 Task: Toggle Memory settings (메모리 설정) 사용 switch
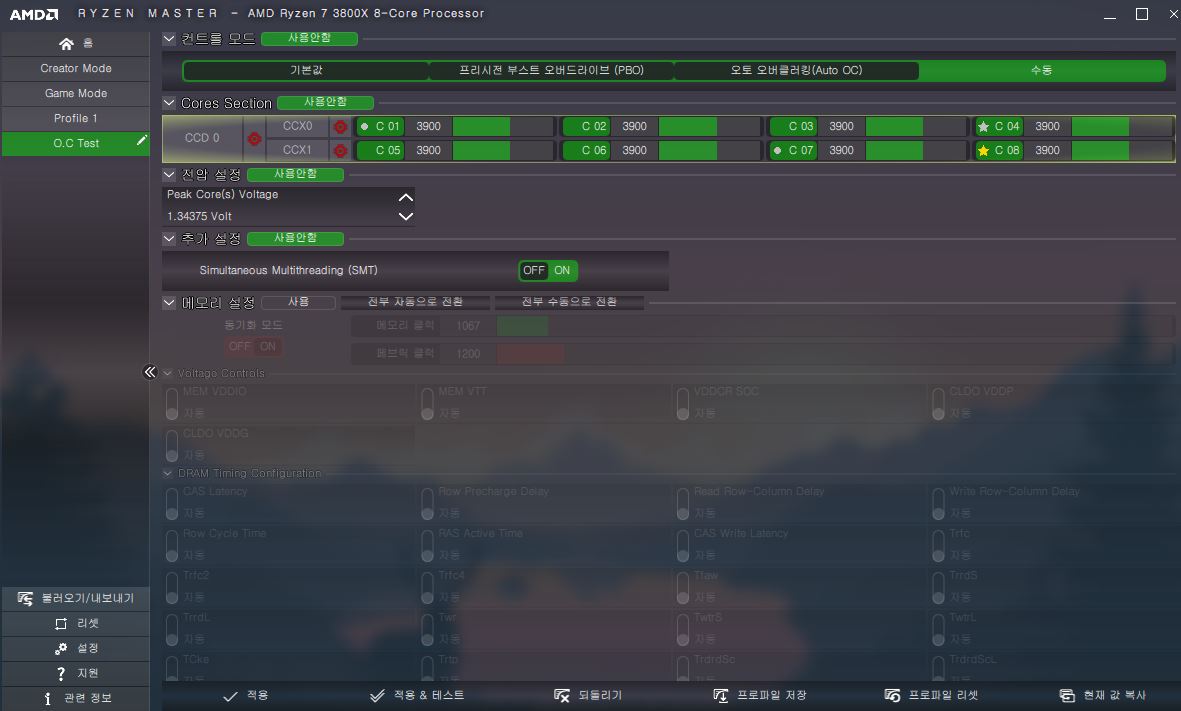[x=298, y=302]
